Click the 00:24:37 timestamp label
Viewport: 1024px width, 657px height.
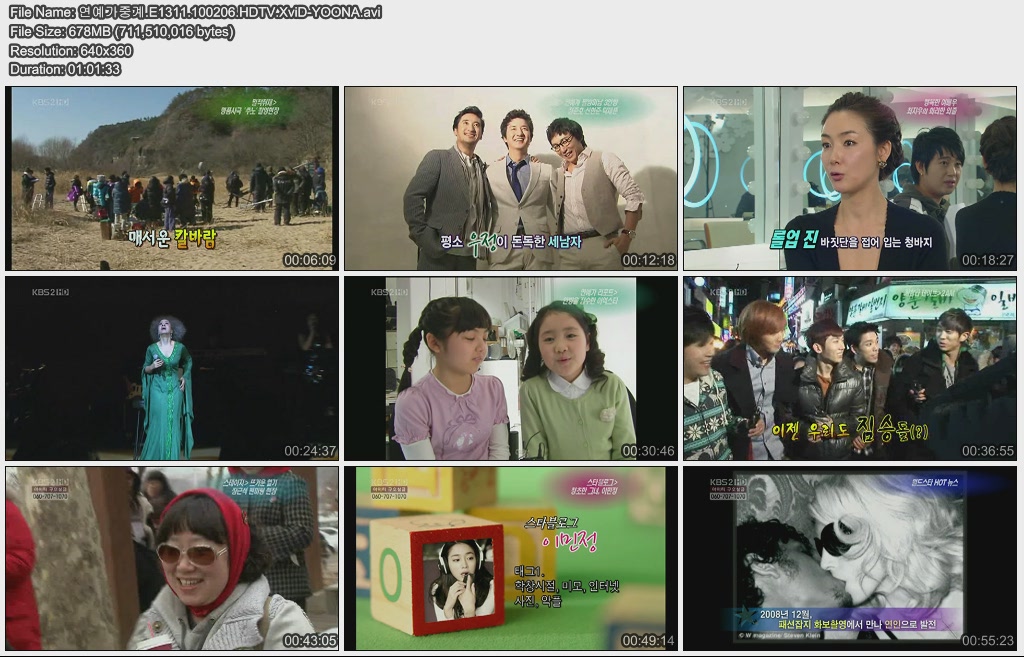pos(310,451)
